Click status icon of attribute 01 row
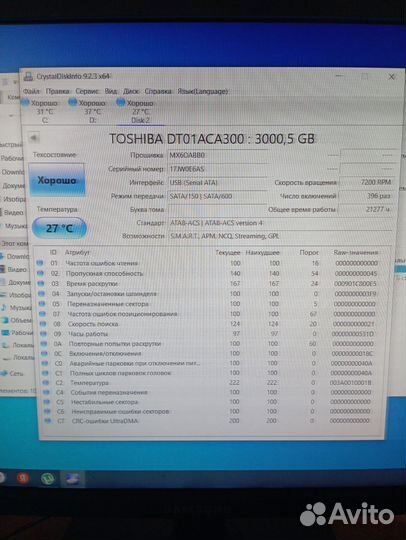Viewport: 406px width, 540px height. (x=40, y=263)
